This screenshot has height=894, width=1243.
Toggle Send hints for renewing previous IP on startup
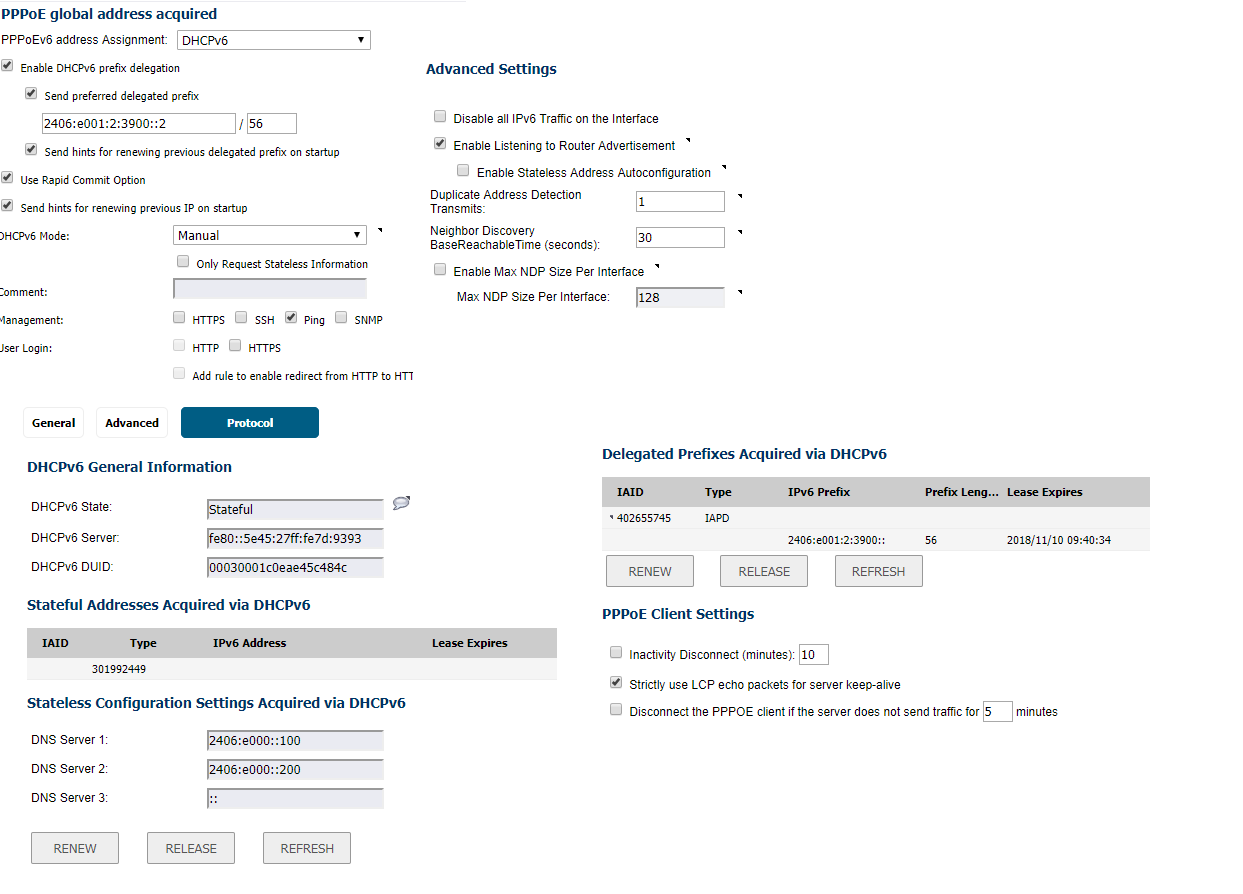tap(7, 207)
